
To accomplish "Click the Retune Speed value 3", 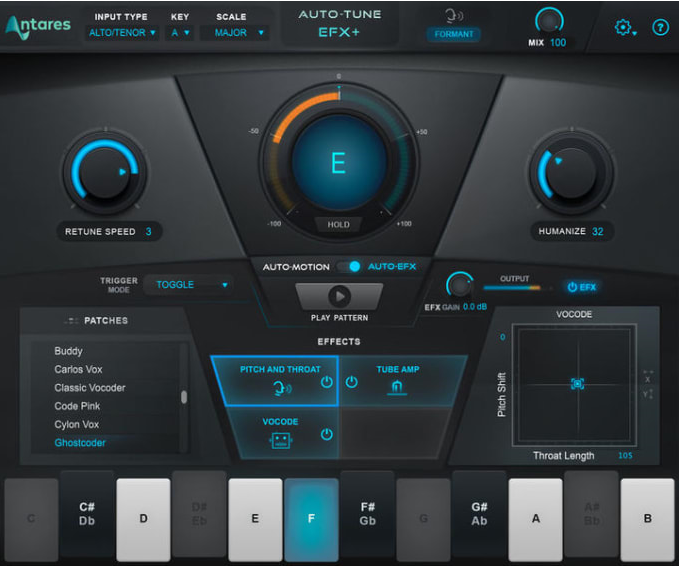I will pos(149,231).
